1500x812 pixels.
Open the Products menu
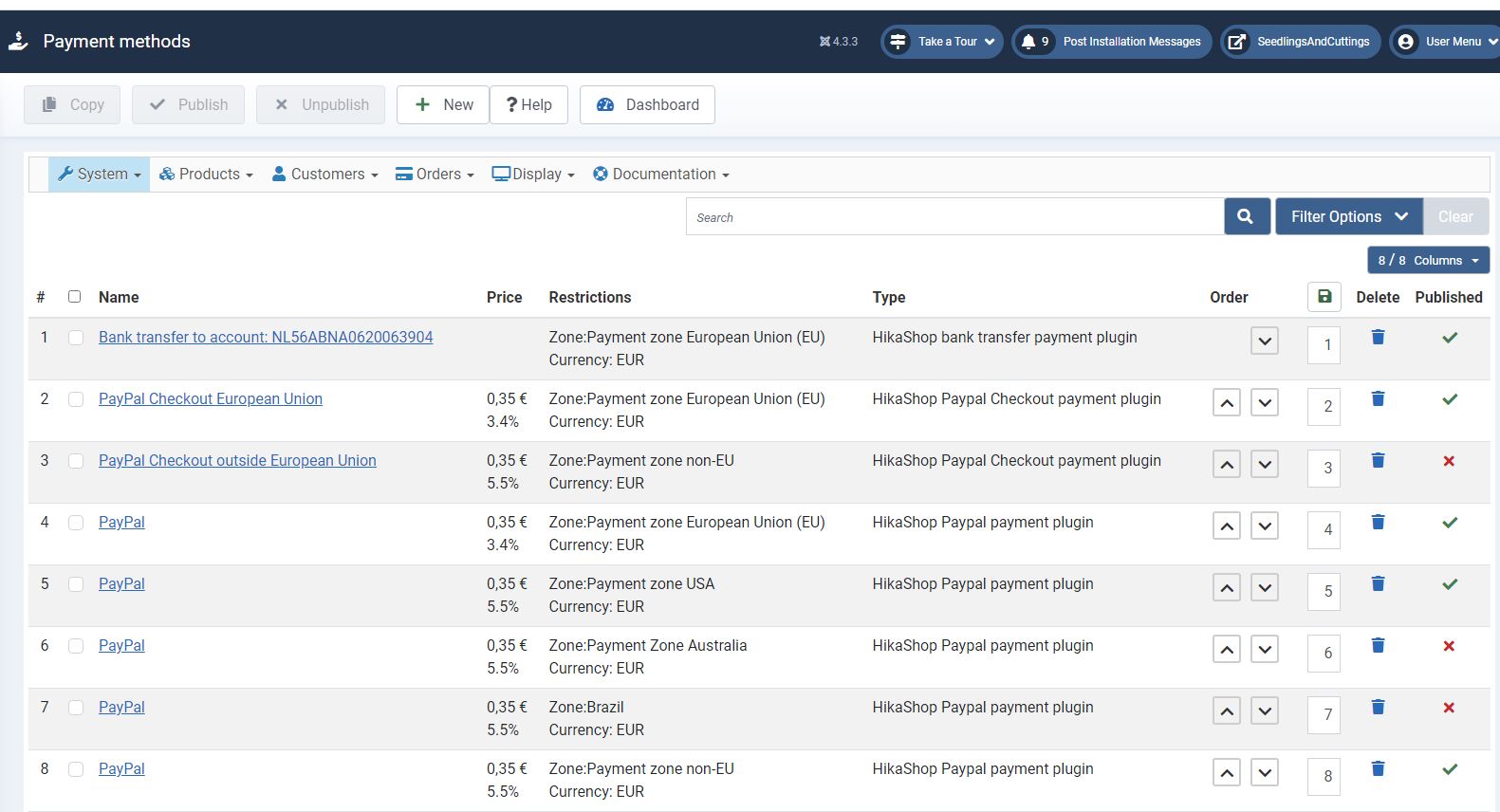pyautogui.click(x=206, y=175)
